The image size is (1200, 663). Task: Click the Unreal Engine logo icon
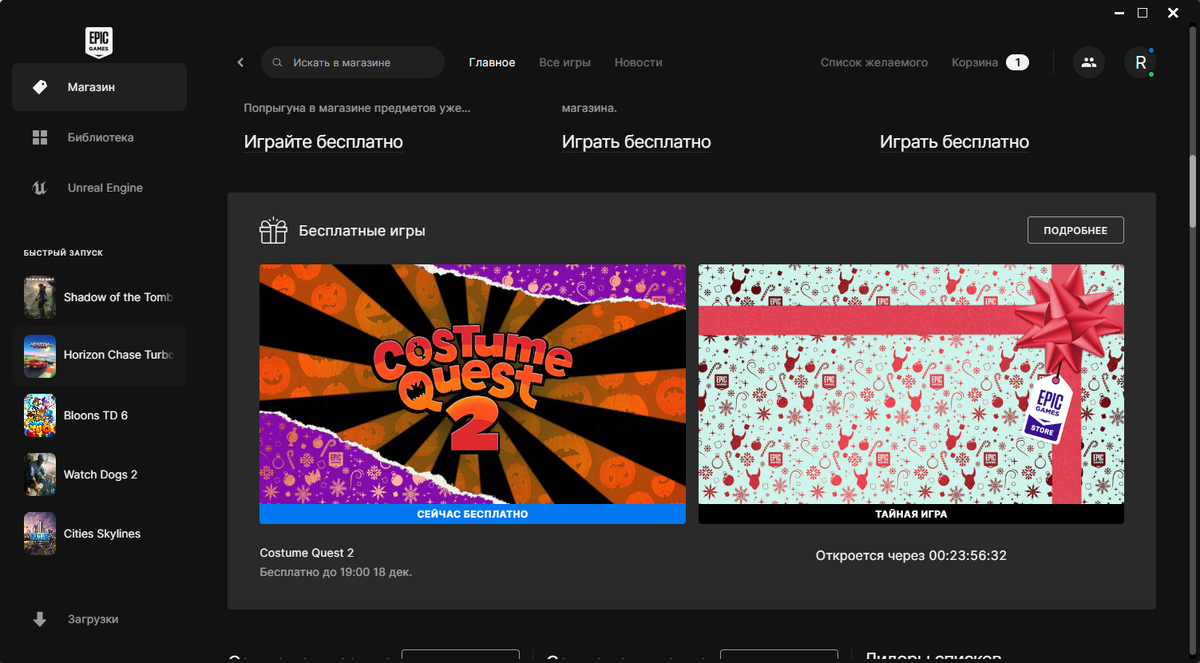pos(40,187)
